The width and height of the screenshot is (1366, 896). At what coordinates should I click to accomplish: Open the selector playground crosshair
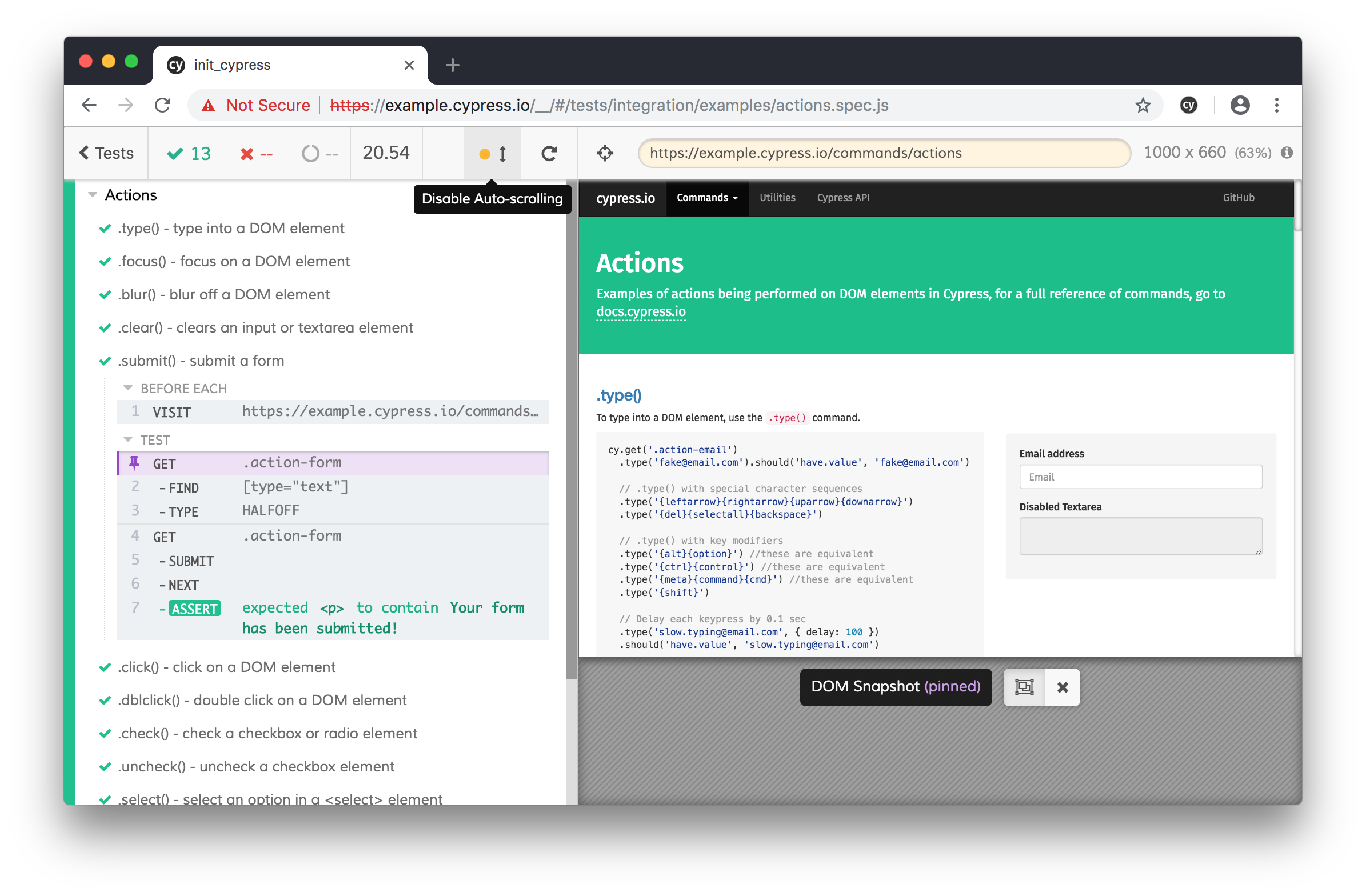point(605,153)
